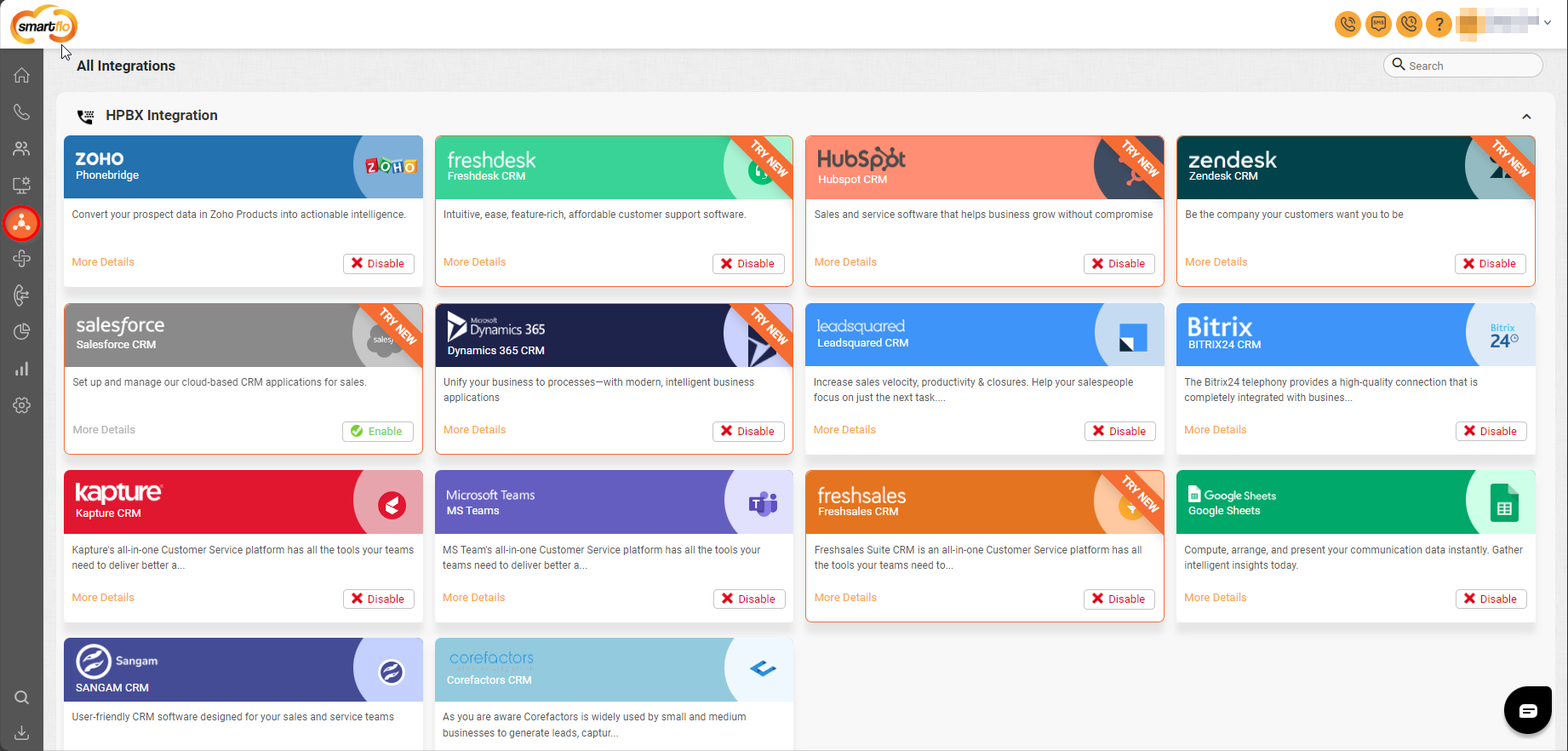1568x751 pixels.
Task: Open More Details for Leadsquared CRM
Action: (844, 430)
